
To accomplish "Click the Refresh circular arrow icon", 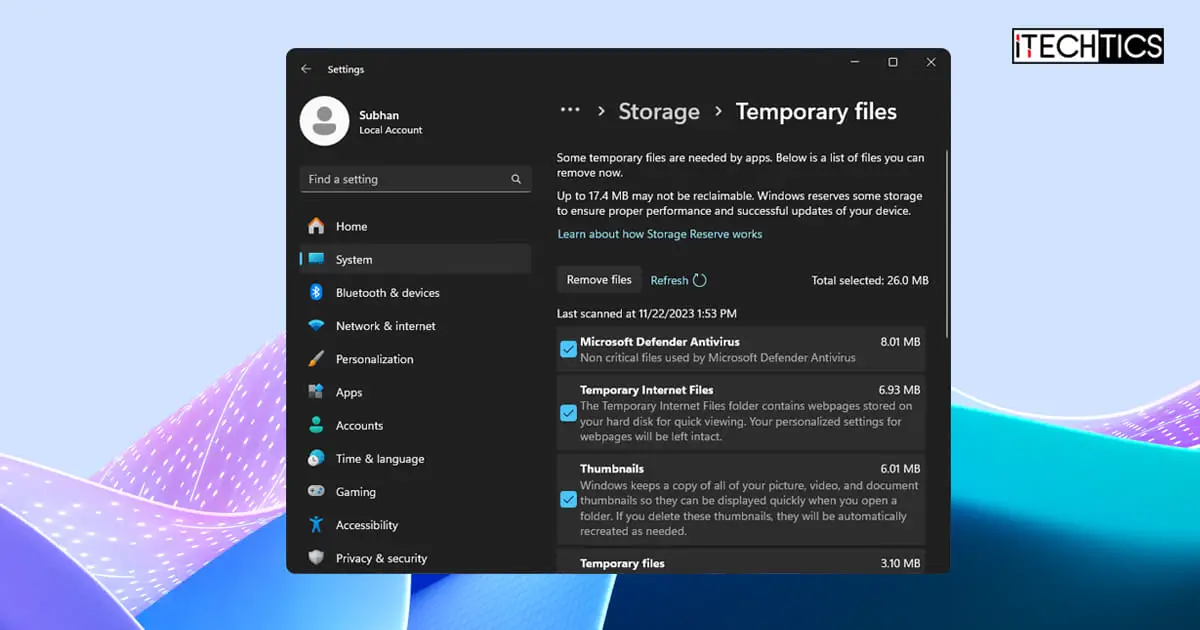I will point(700,280).
